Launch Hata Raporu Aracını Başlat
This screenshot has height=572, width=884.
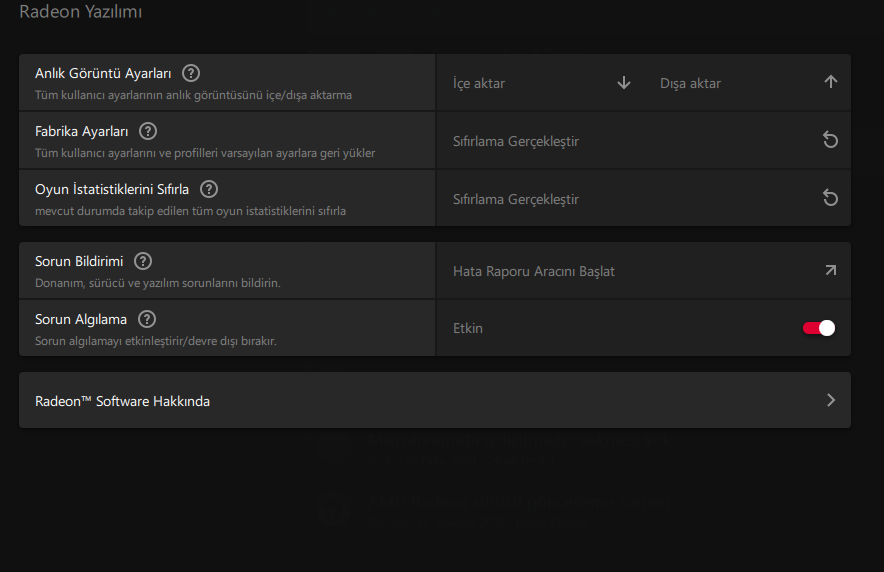pyautogui.click(x=534, y=271)
